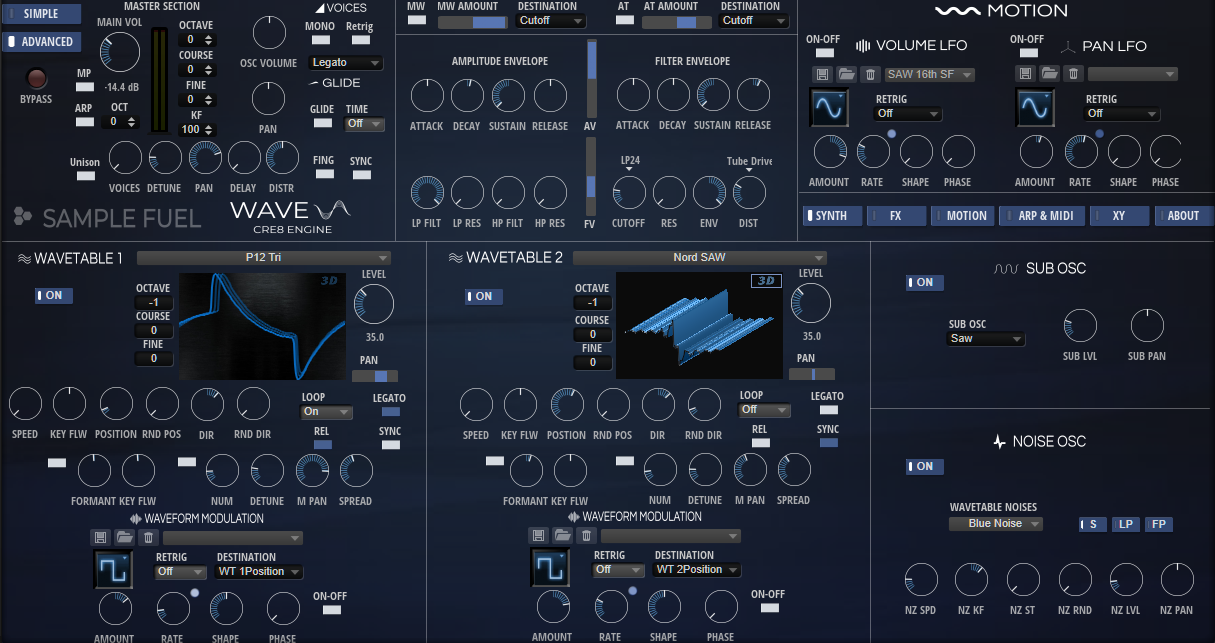
Task: Click Volume LFO sine waveform icon
Action: tap(829, 107)
